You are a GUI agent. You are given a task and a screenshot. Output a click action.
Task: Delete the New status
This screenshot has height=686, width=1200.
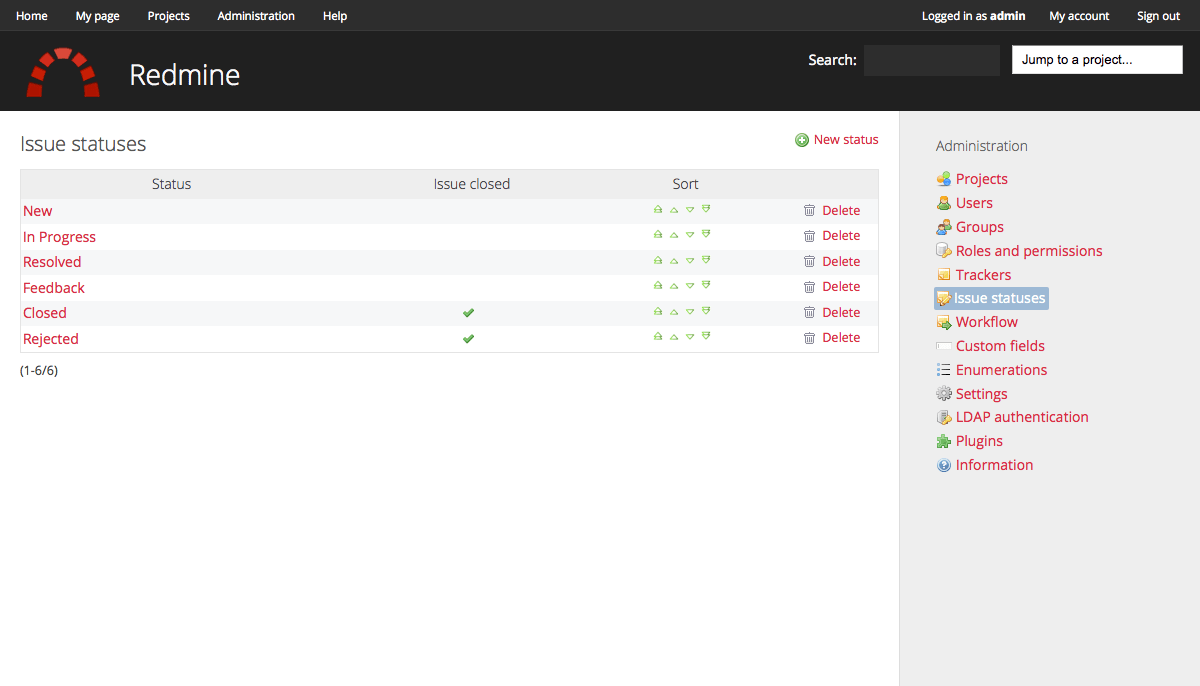tap(832, 210)
